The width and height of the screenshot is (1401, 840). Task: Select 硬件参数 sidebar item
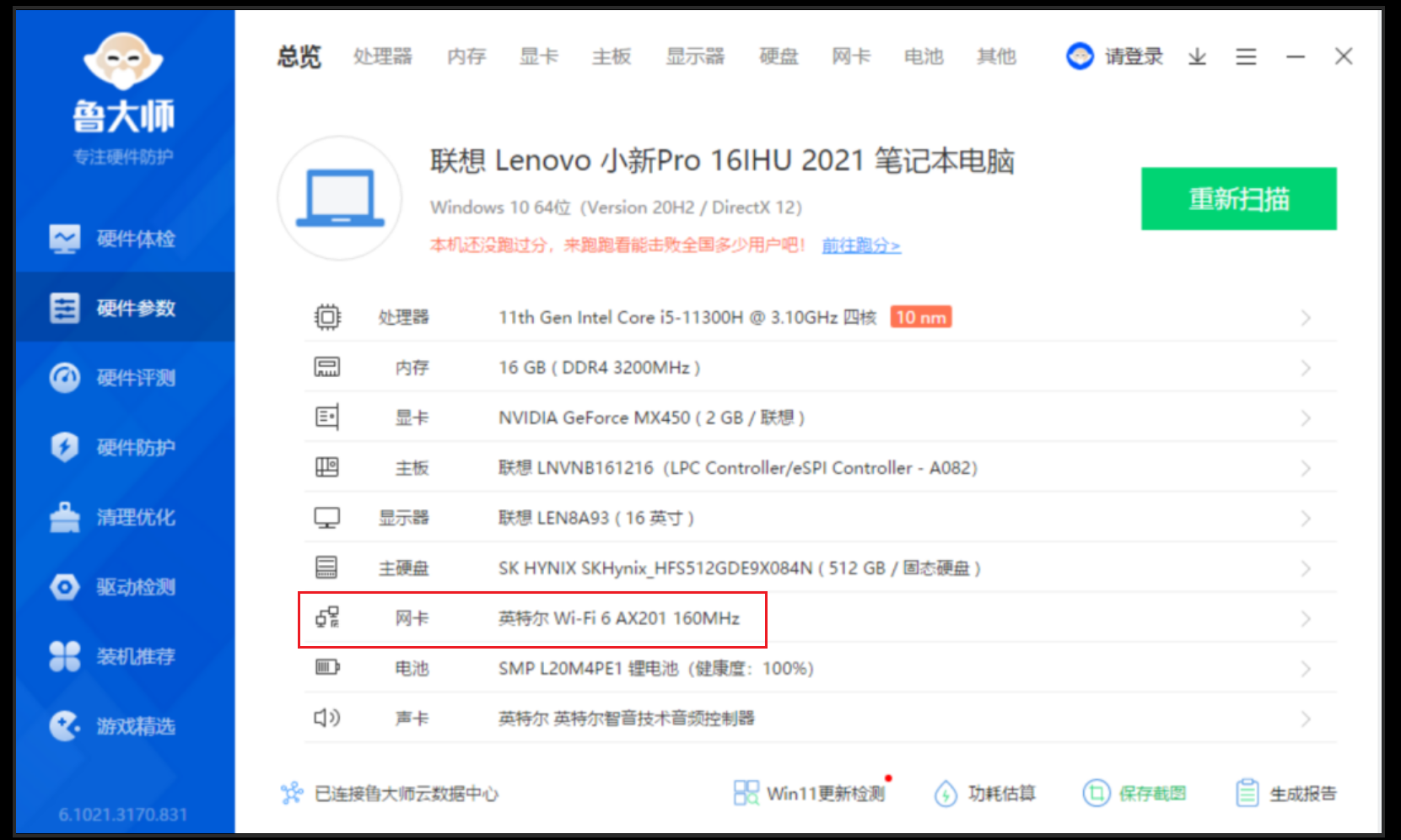[125, 308]
